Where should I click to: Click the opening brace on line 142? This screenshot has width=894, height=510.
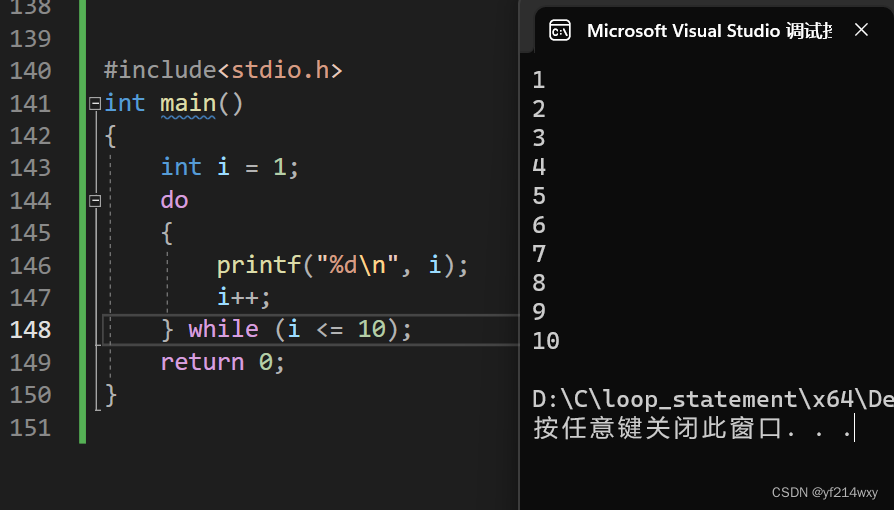point(111,136)
